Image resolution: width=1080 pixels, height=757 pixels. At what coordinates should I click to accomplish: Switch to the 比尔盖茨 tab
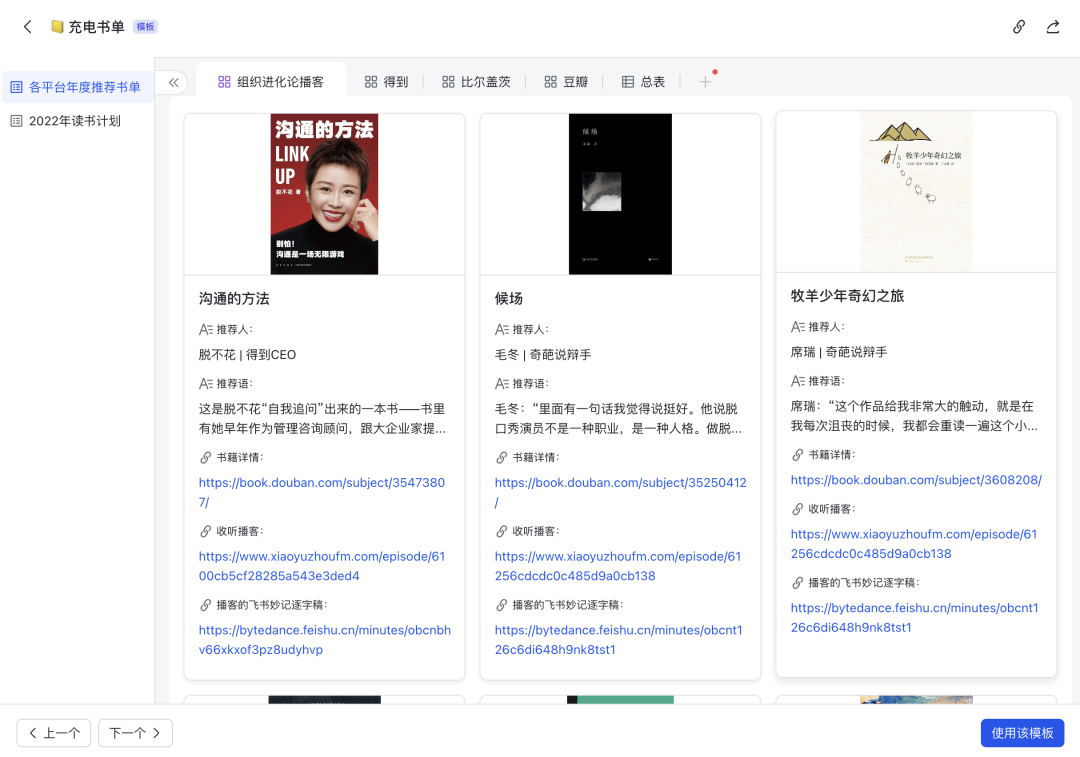(x=476, y=82)
